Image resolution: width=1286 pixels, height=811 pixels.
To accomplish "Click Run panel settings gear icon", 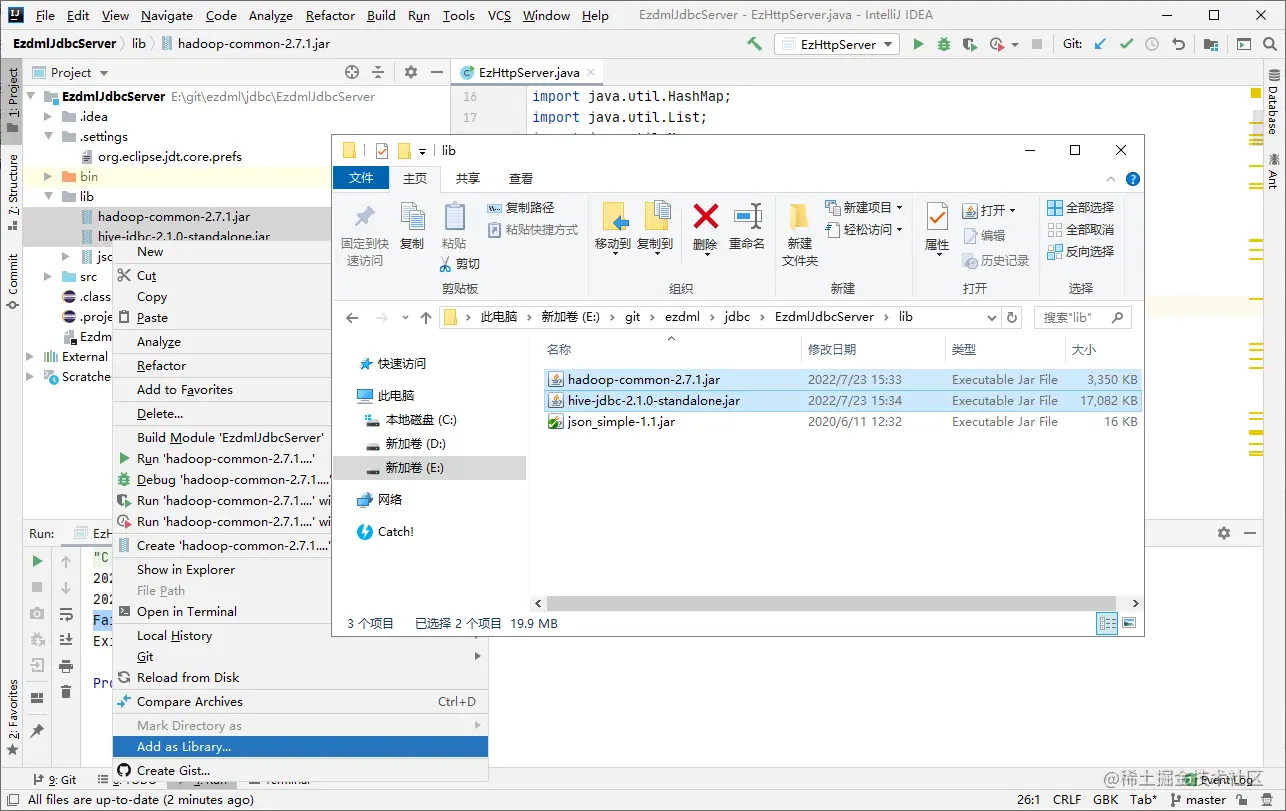I will tap(1223, 534).
